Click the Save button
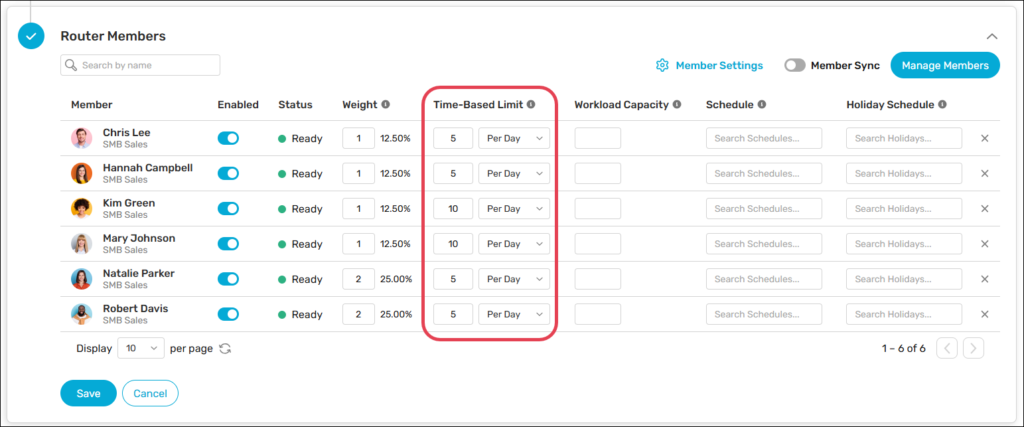 (x=88, y=393)
